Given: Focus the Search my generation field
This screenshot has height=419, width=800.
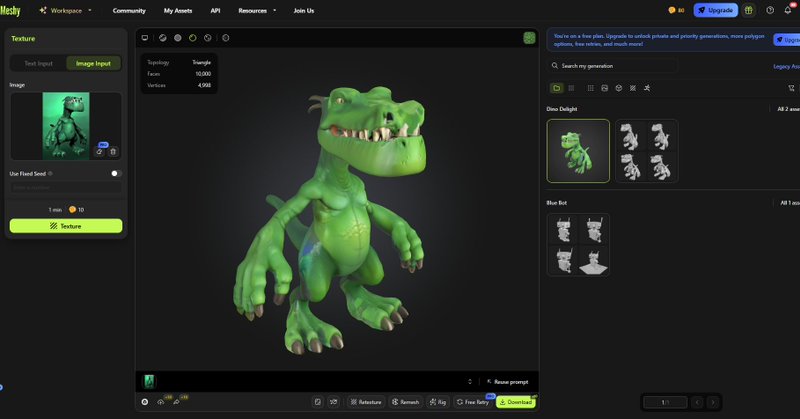Looking at the screenshot, I should 613,66.
